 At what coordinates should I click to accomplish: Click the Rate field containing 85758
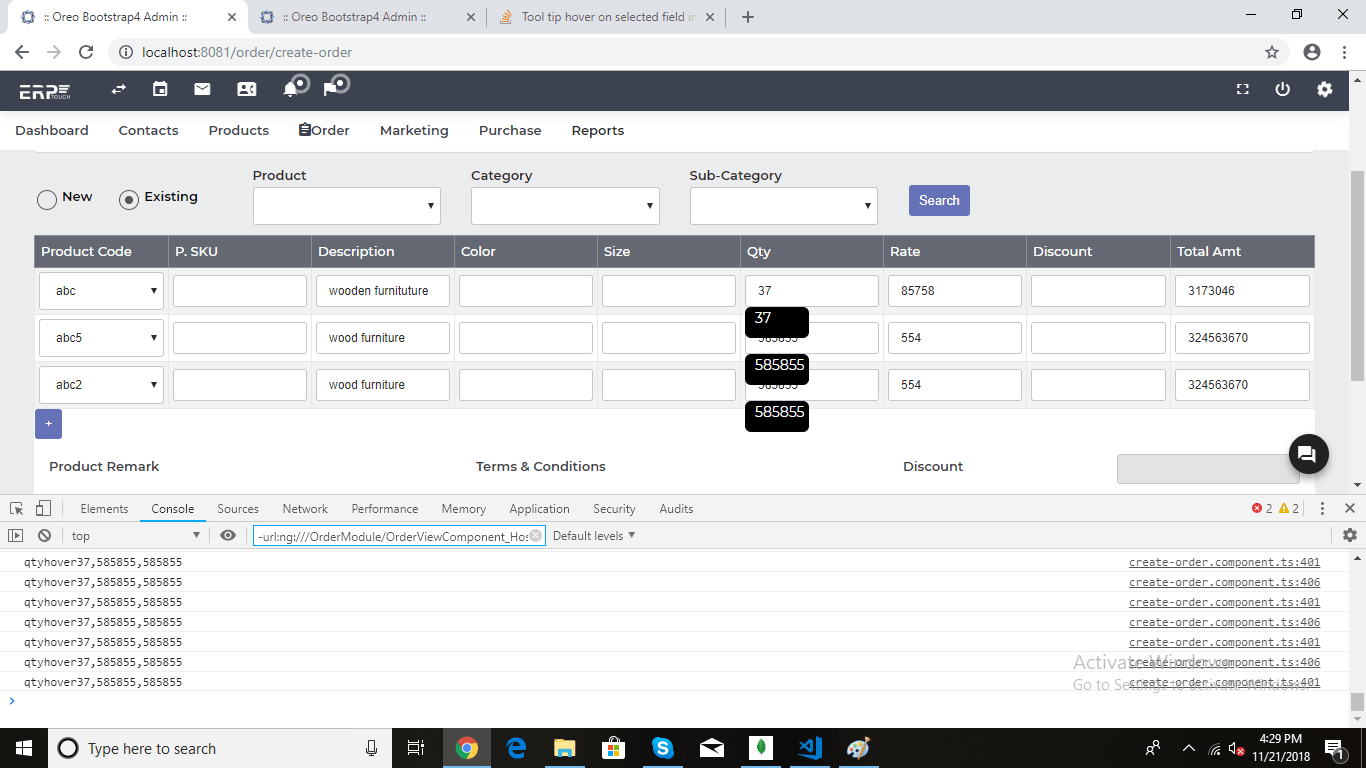click(955, 291)
